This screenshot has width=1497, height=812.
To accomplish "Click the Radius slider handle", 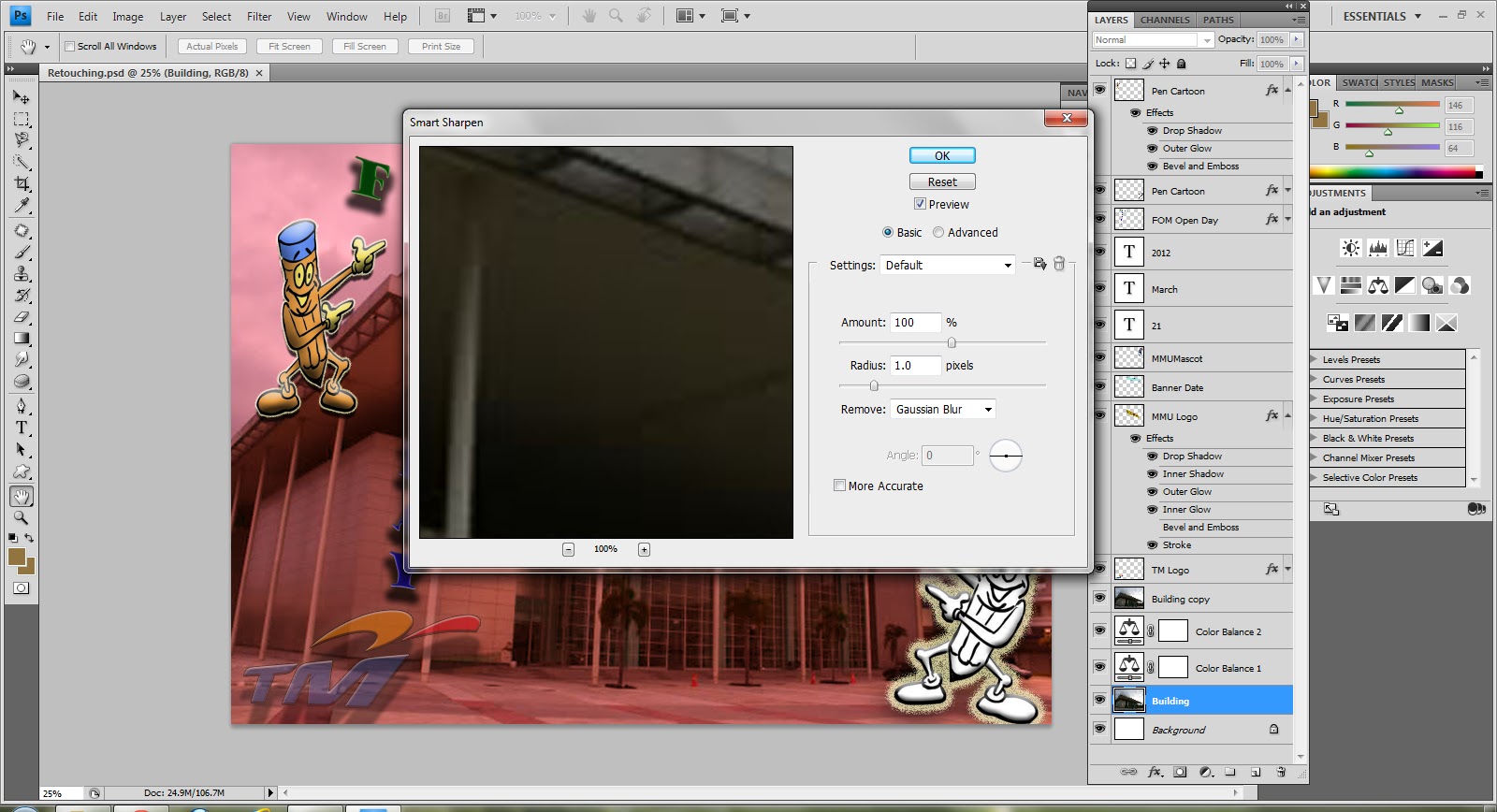I will point(874,385).
